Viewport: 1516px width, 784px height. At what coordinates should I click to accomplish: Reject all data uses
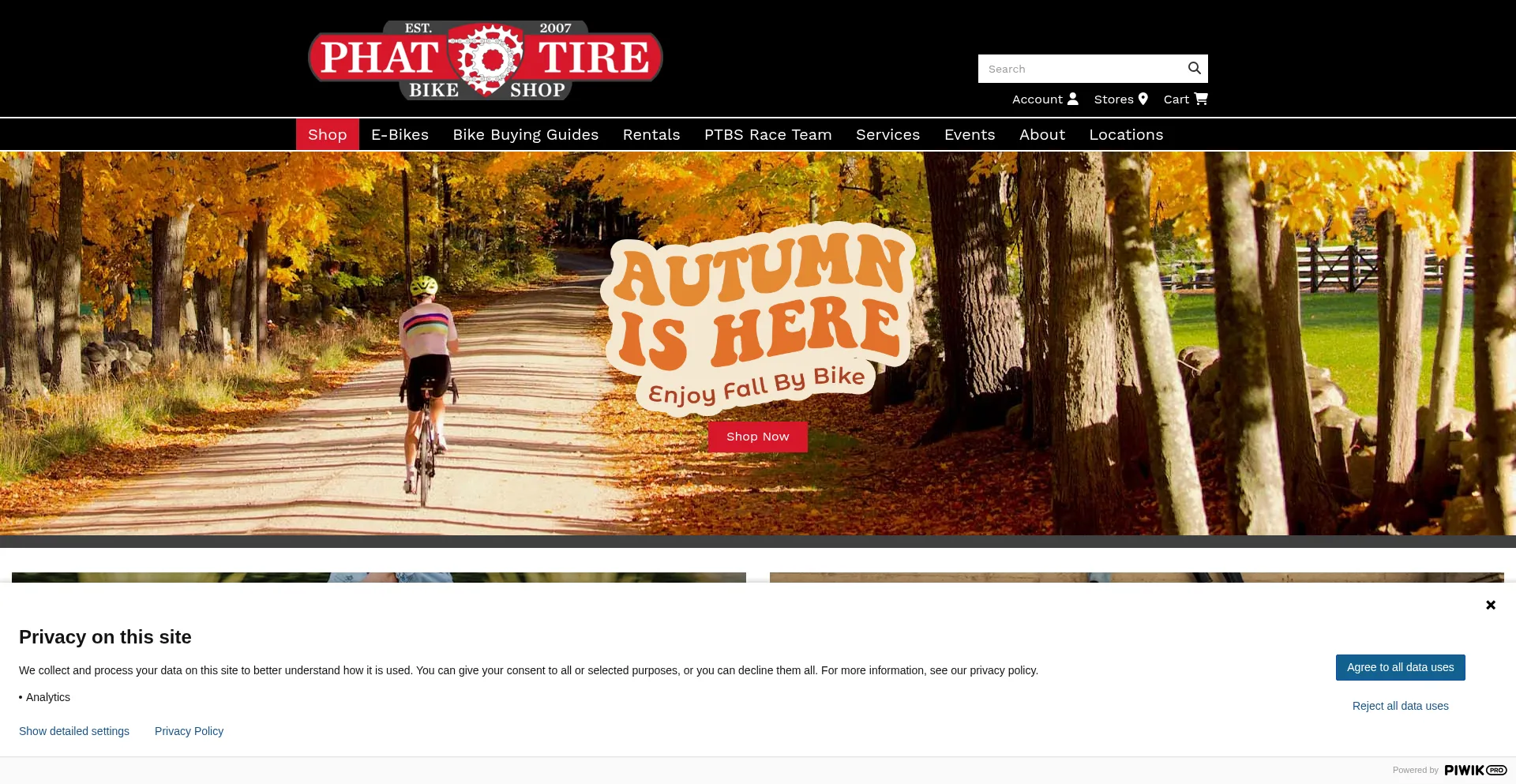1400,706
